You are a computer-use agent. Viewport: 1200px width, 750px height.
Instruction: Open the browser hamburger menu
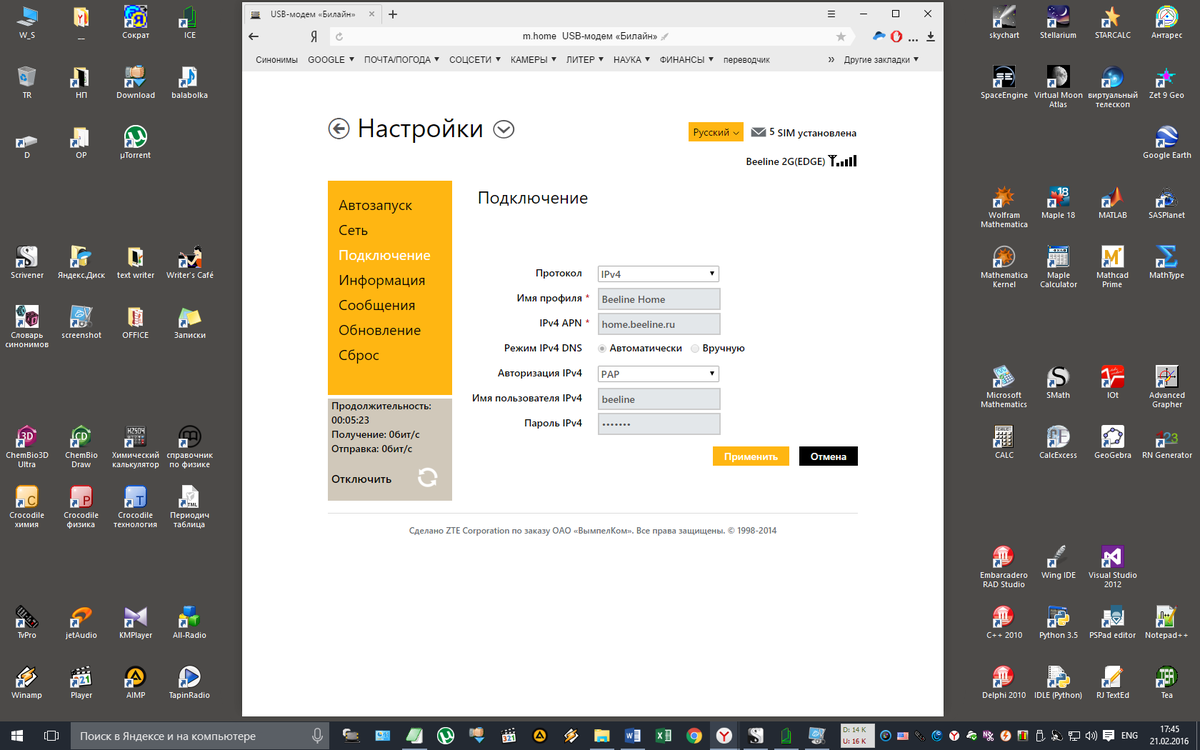831,14
